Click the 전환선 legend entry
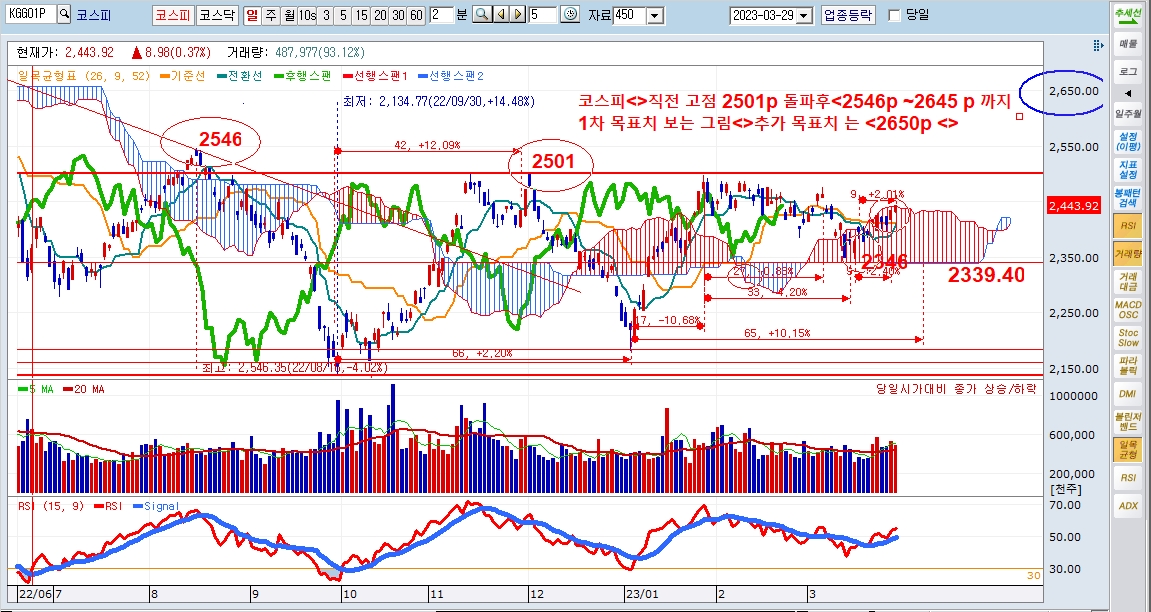The width and height of the screenshot is (1151, 612). point(240,76)
